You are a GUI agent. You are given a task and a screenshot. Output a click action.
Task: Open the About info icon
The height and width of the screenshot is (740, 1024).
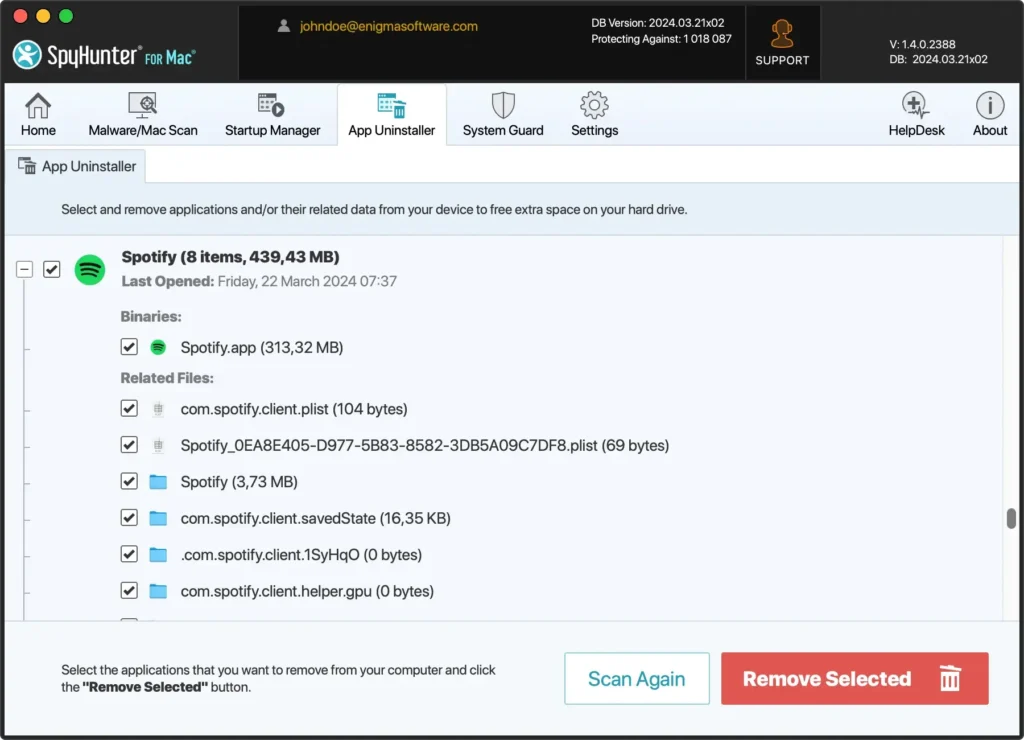(x=990, y=106)
